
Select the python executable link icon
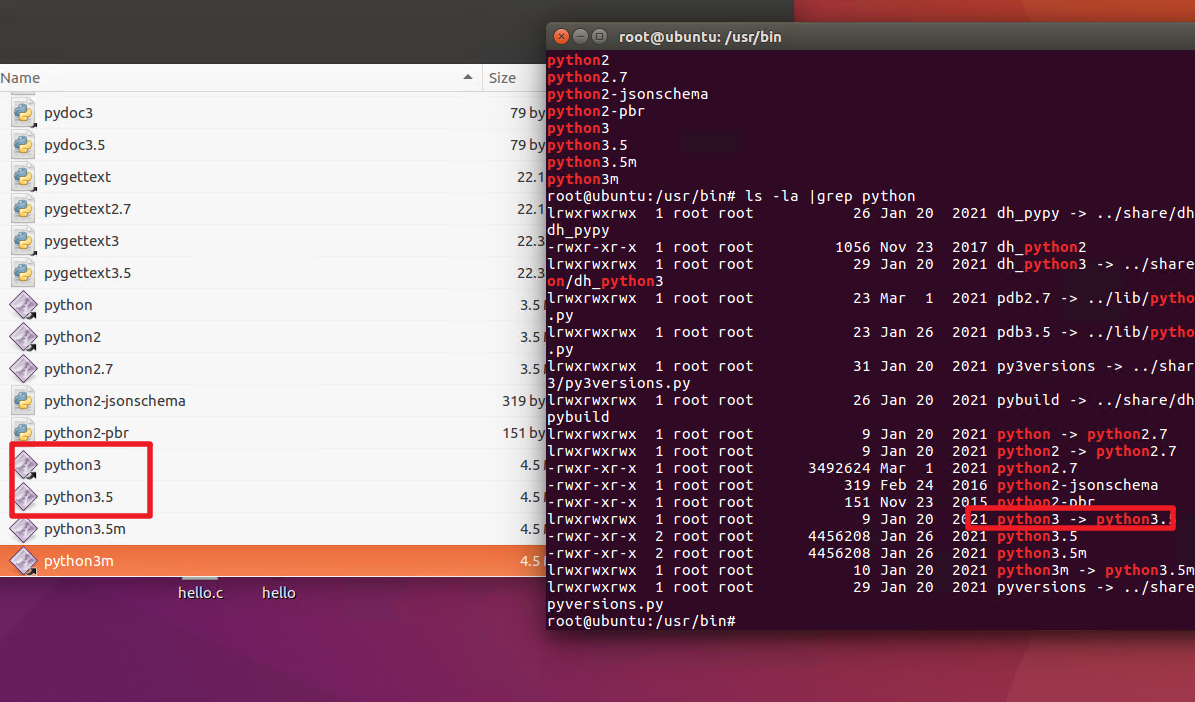point(24,305)
